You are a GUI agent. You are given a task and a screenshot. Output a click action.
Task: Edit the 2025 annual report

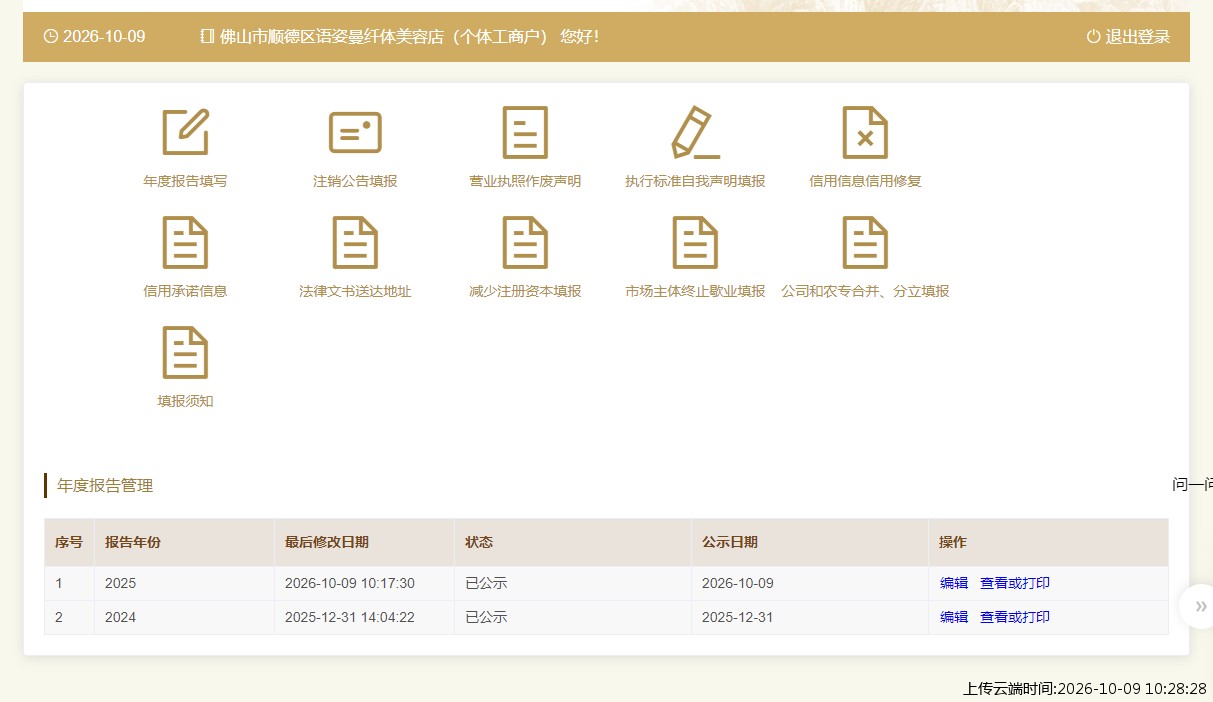[954, 583]
